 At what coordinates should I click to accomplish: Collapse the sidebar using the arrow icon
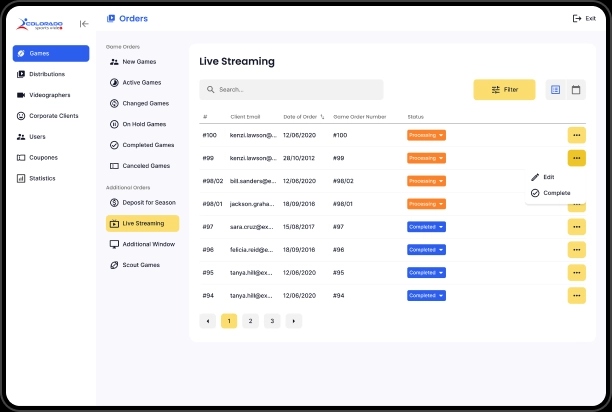pyautogui.click(x=84, y=23)
